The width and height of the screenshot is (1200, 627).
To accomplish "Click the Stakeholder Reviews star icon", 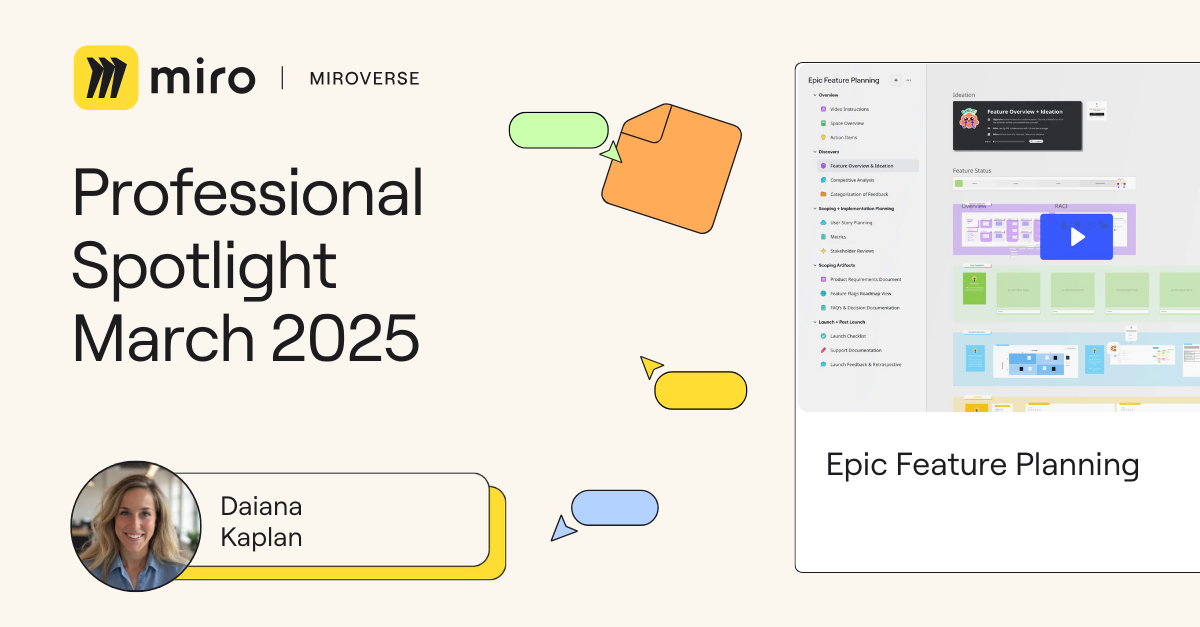I will (x=822, y=251).
